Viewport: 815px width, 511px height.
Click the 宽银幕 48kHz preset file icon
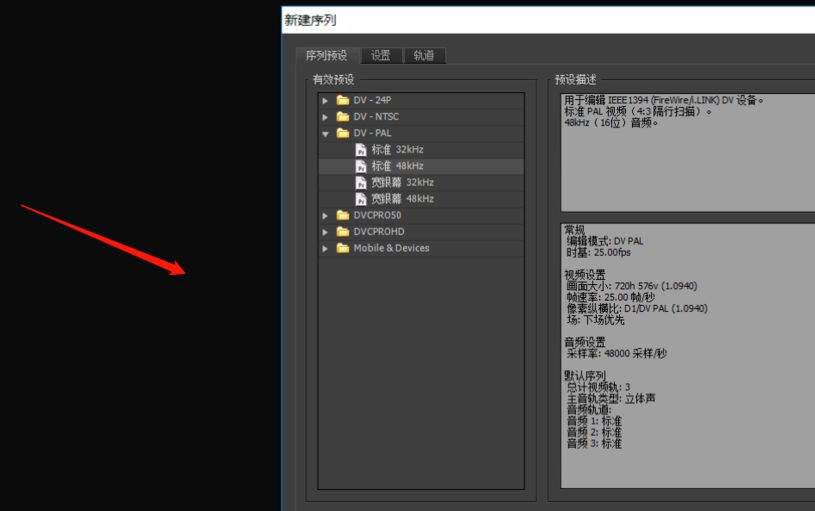point(361,199)
